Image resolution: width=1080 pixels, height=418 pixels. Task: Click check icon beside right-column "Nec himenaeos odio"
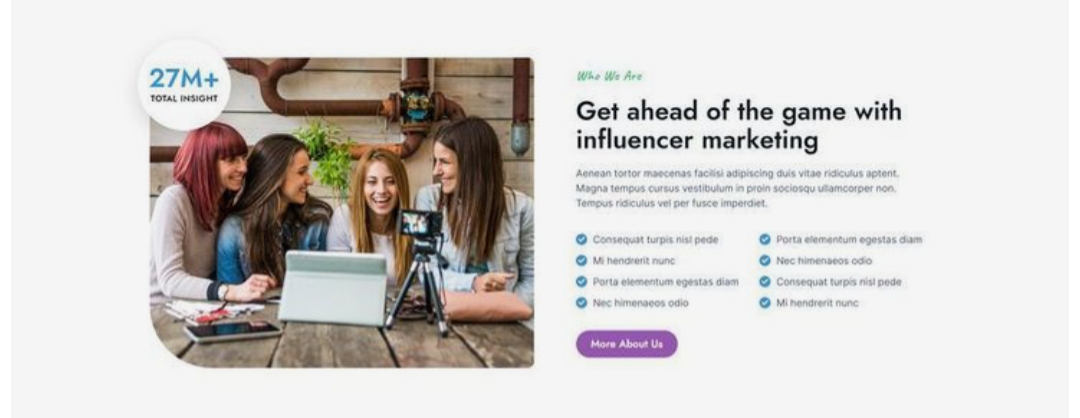[x=765, y=261]
